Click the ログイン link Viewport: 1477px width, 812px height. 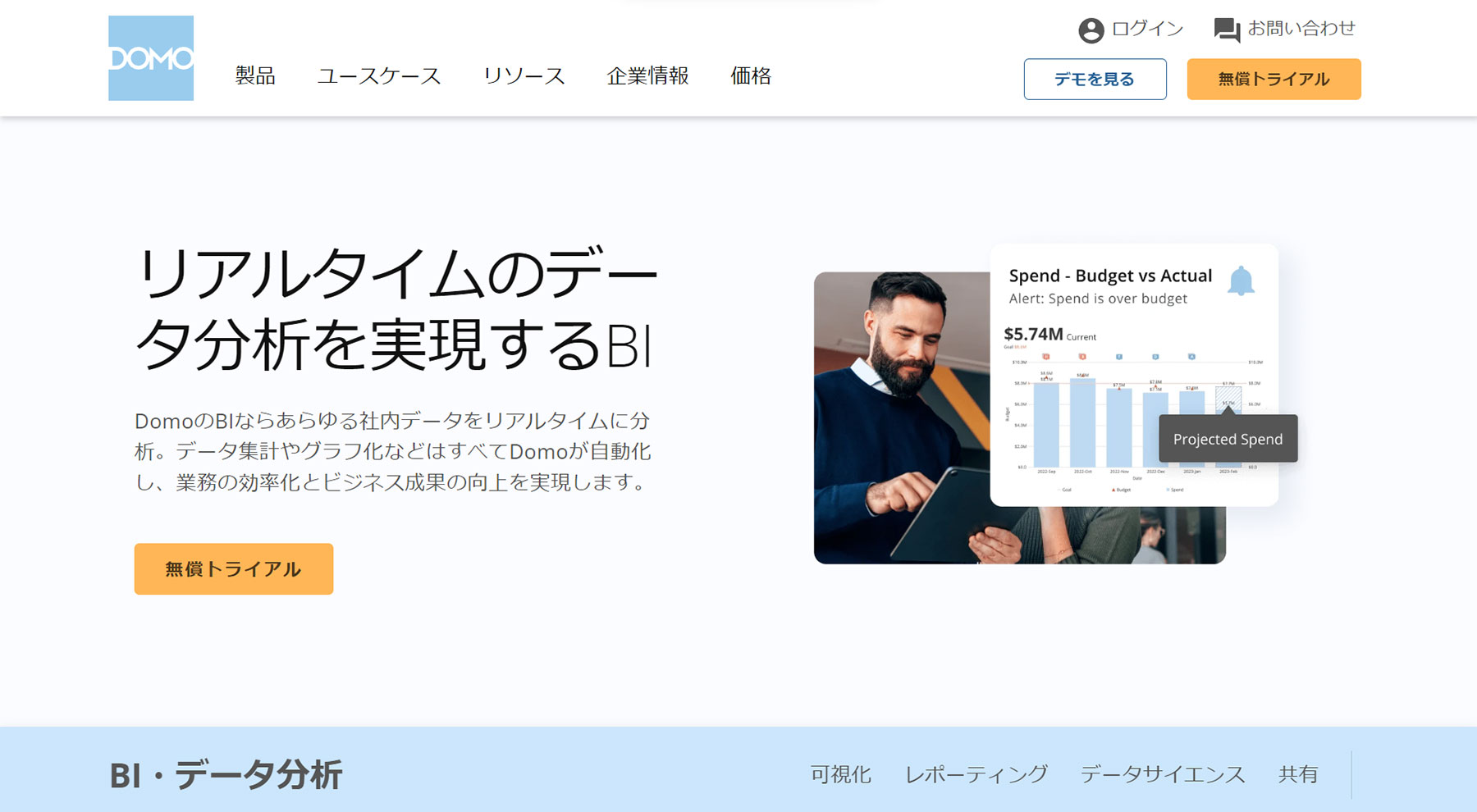pyautogui.click(x=1147, y=29)
